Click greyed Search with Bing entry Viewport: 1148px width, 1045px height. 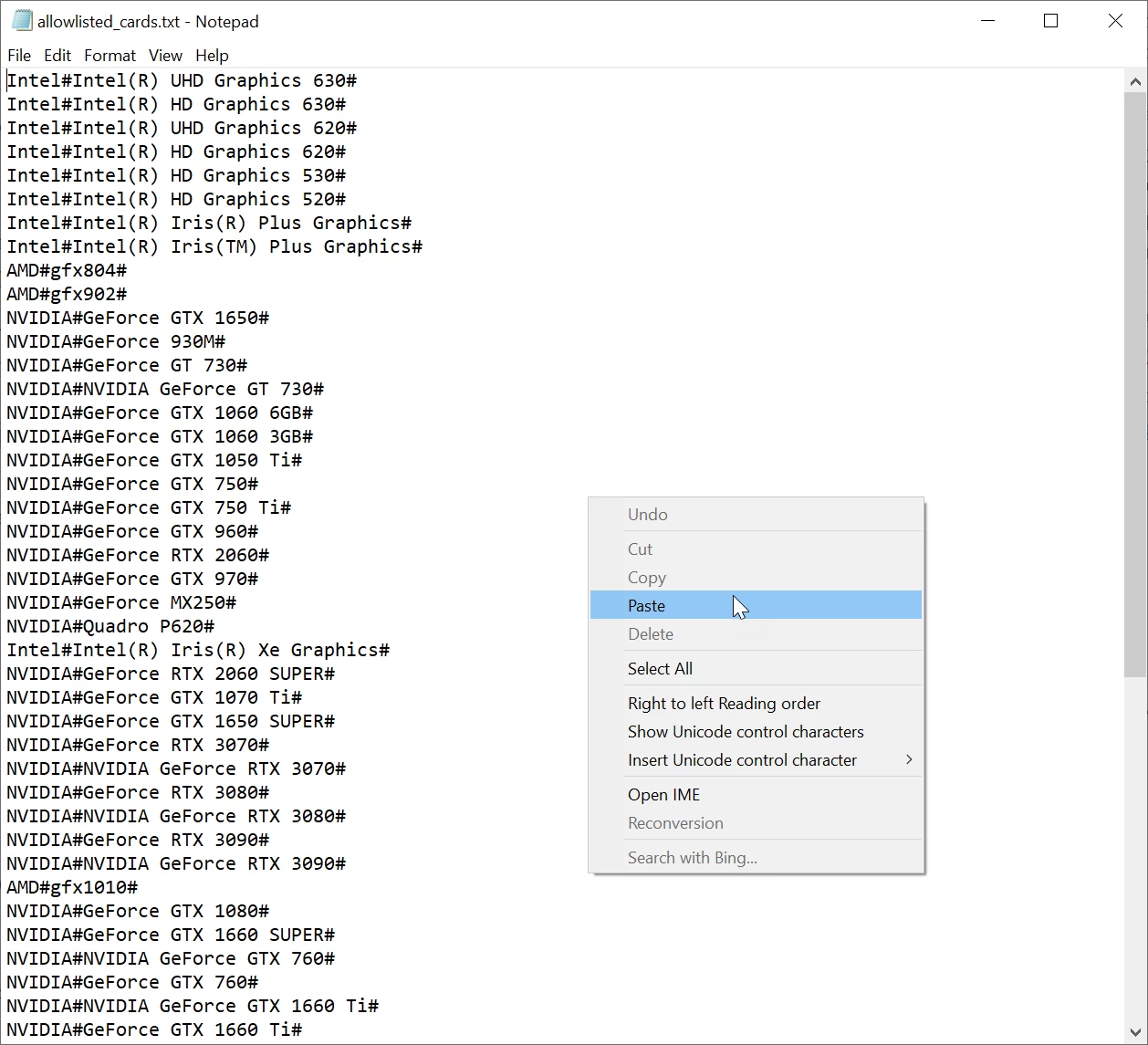point(756,857)
